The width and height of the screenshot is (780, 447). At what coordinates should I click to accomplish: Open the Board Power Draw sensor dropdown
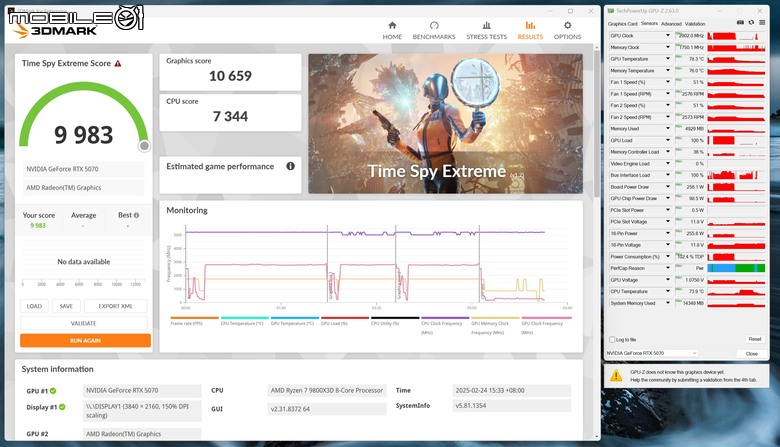(668, 187)
